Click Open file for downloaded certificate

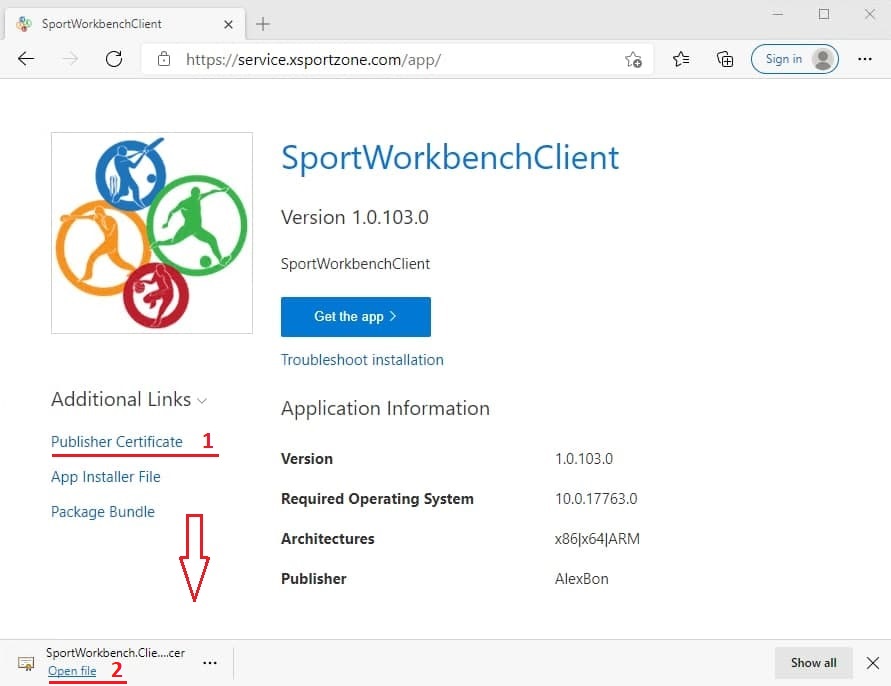[72, 671]
